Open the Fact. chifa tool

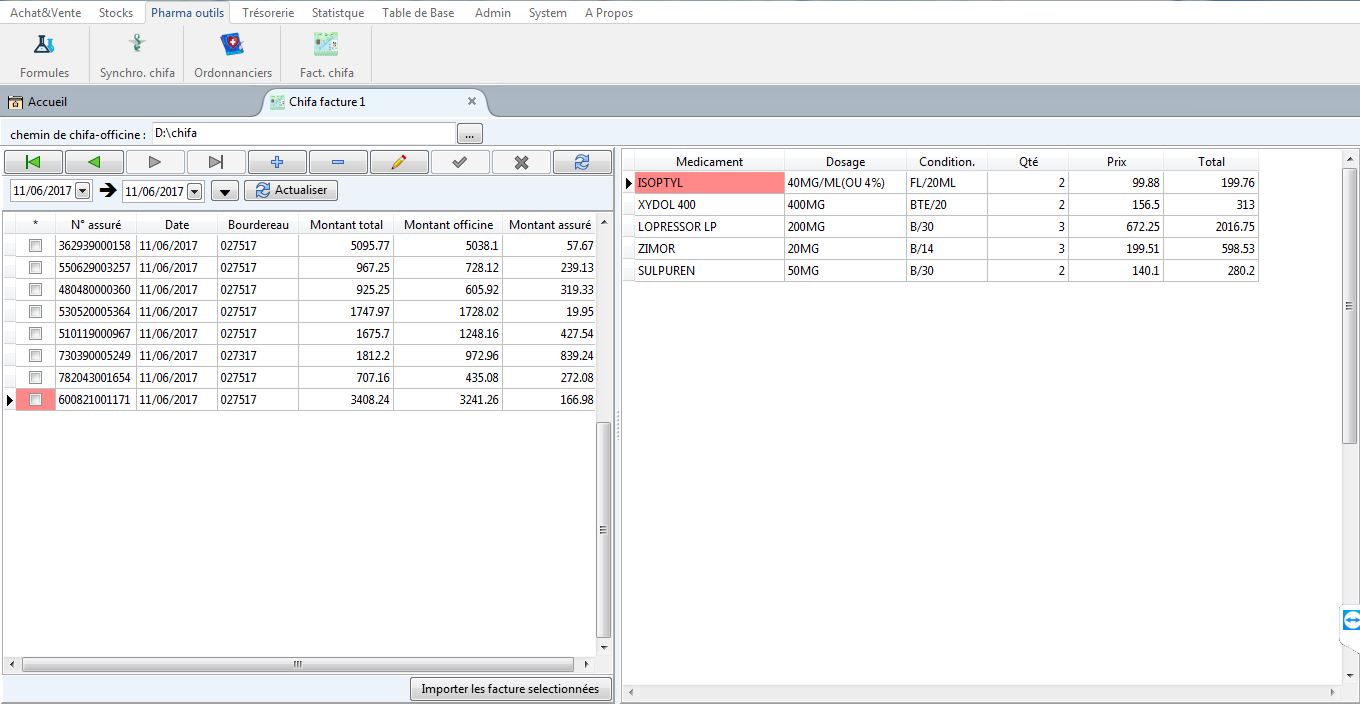tap(326, 55)
